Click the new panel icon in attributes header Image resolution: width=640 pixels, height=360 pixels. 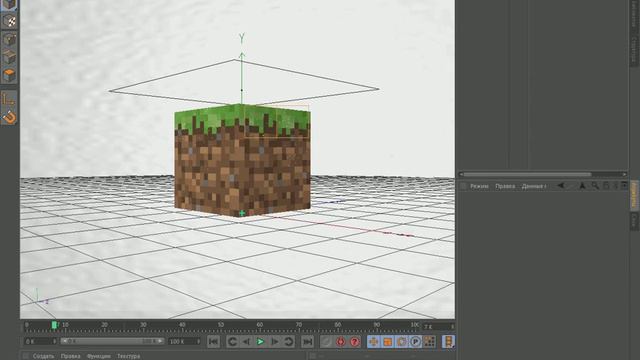click(624, 186)
